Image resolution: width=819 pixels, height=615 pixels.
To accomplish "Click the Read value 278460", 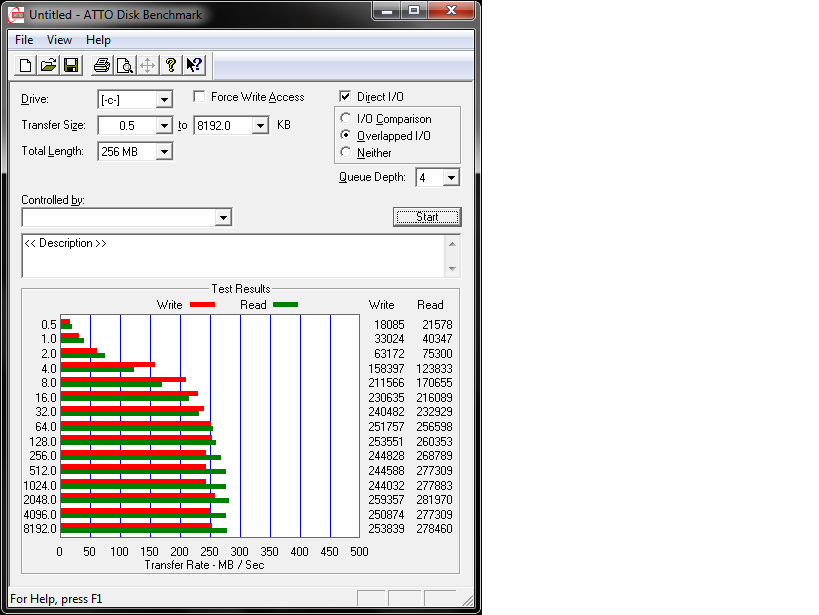I will coord(434,529).
